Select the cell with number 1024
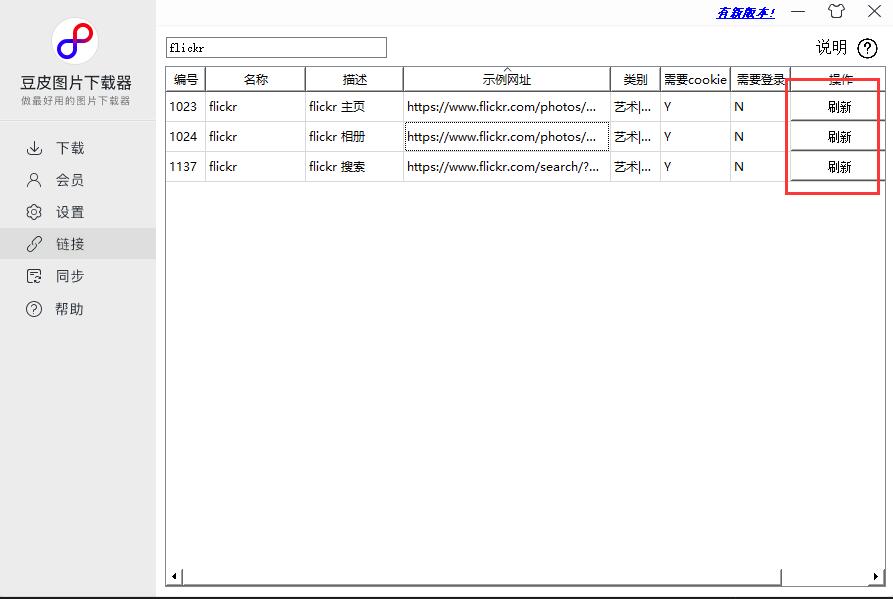This screenshot has width=893, height=599. point(186,137)
